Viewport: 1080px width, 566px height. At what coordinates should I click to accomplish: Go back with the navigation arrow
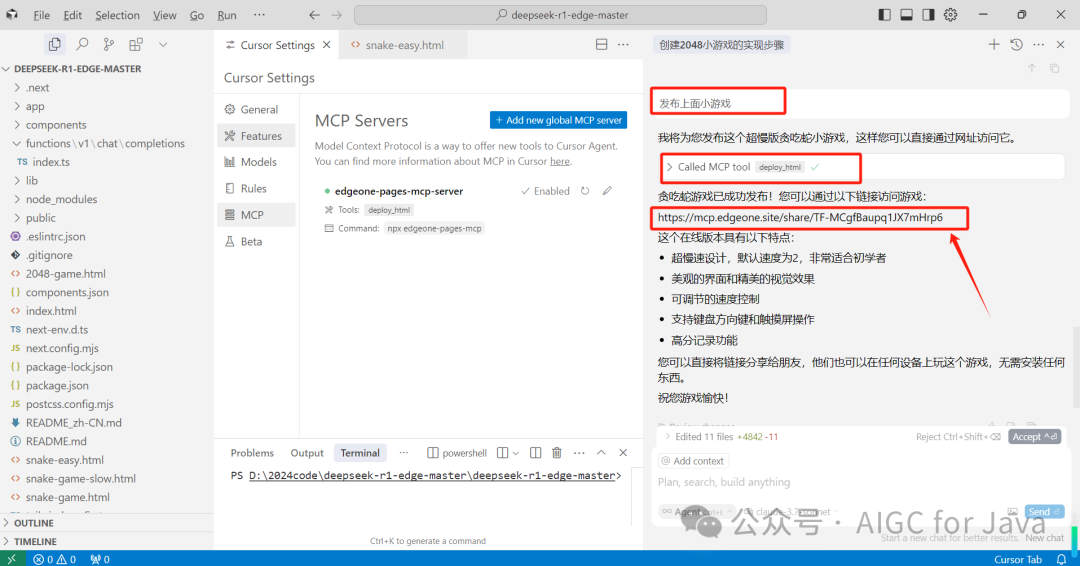coord(314,14)
